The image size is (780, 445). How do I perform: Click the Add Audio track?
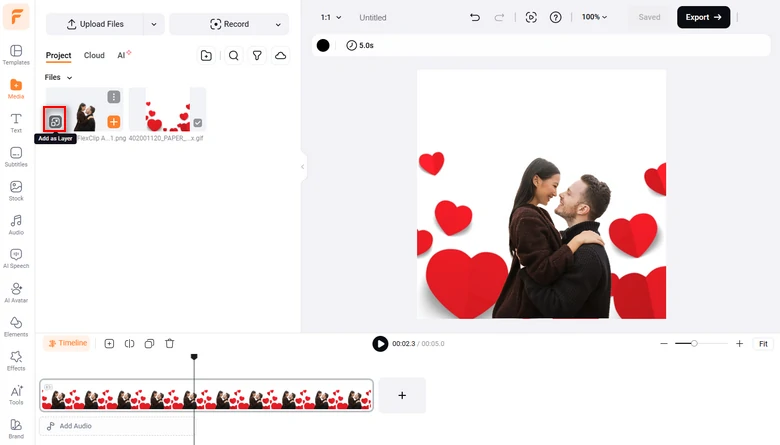[x=116, y=426]
